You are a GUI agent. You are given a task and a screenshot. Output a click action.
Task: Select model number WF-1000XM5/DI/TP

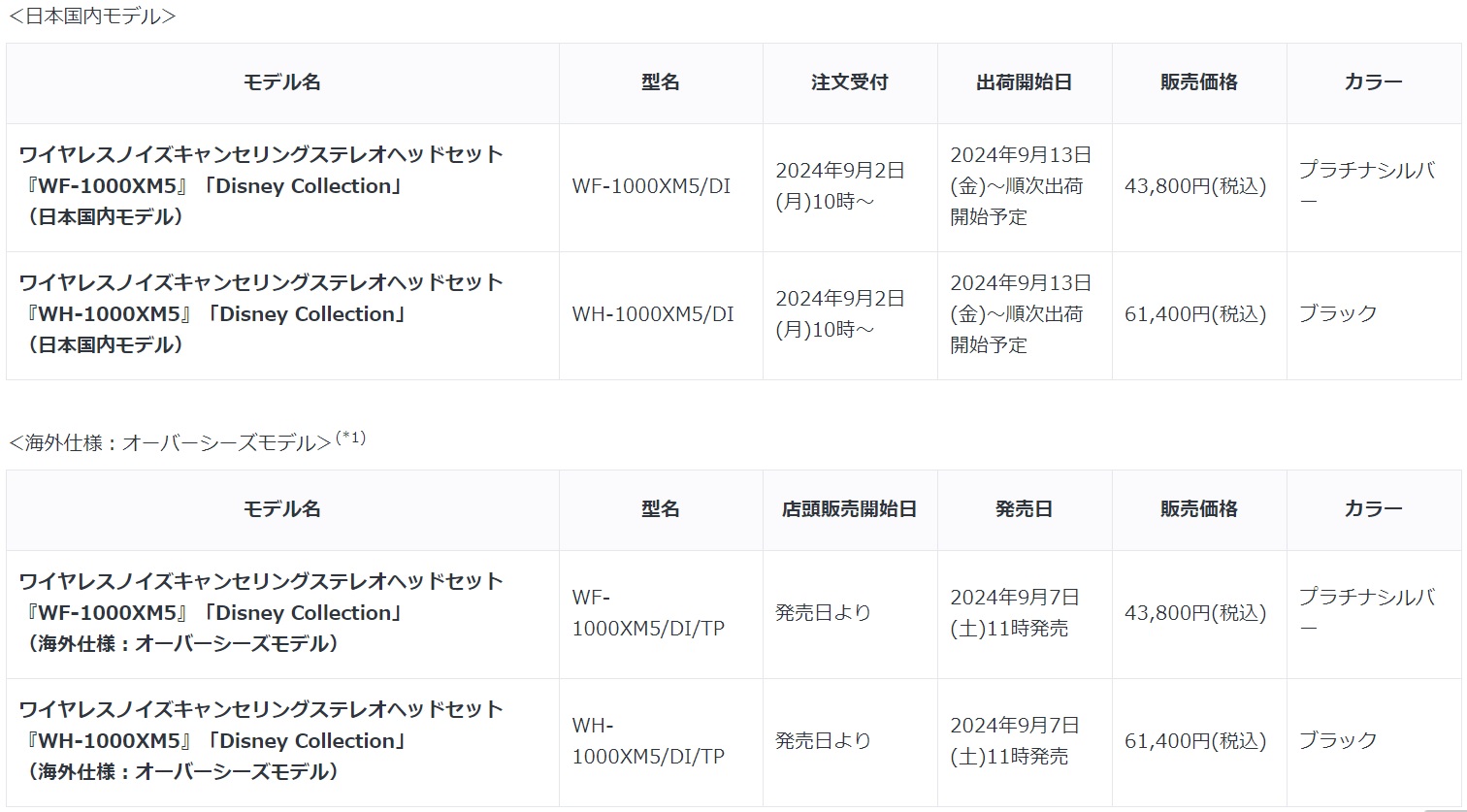pos(648,612)
